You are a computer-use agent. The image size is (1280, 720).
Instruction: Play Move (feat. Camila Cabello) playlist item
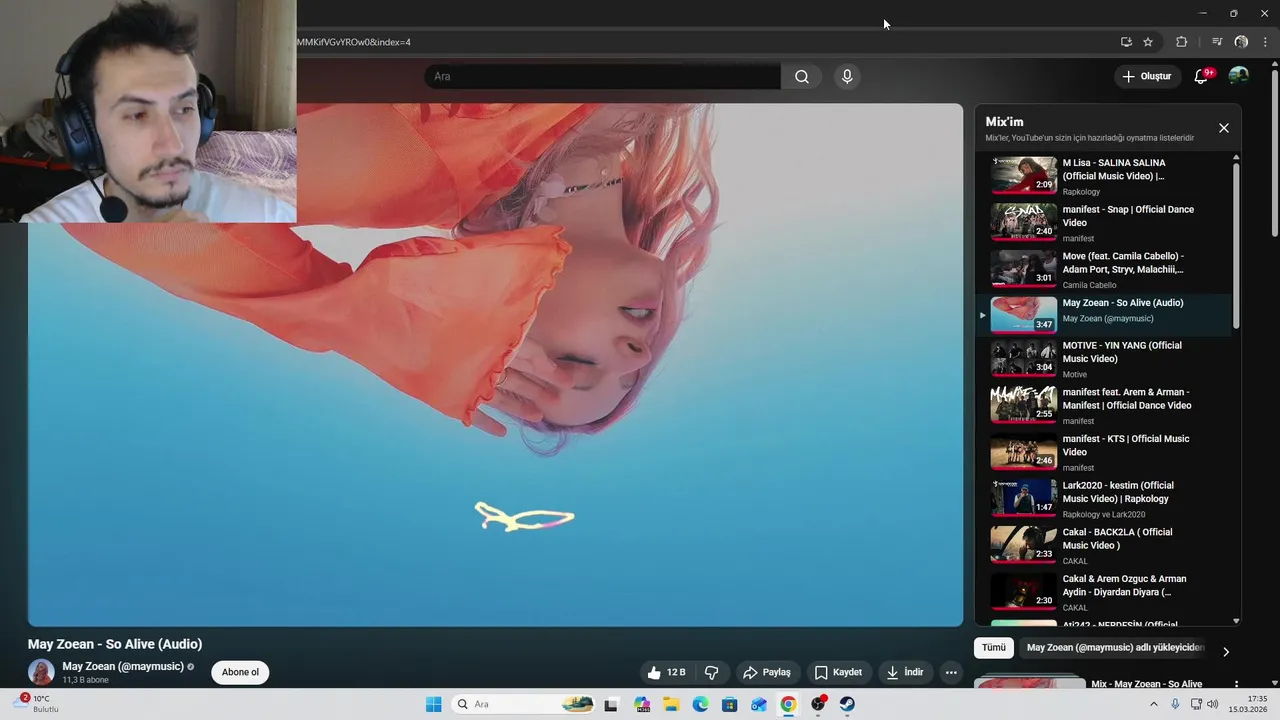click(x=1104, y=270)
